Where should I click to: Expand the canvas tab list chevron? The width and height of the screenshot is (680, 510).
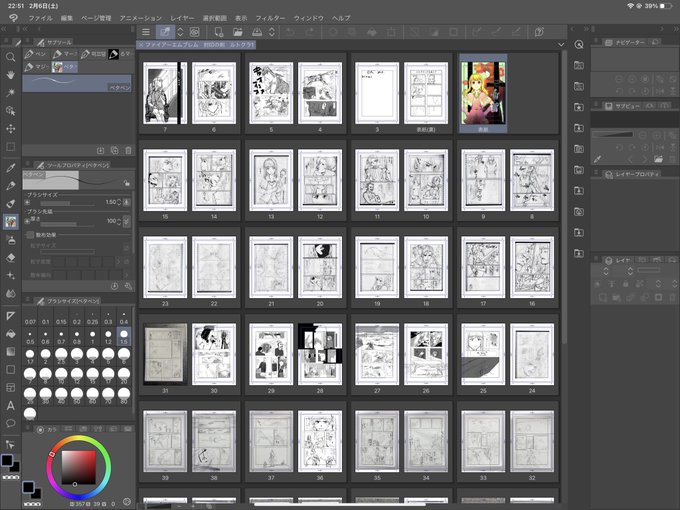[561, 45]
